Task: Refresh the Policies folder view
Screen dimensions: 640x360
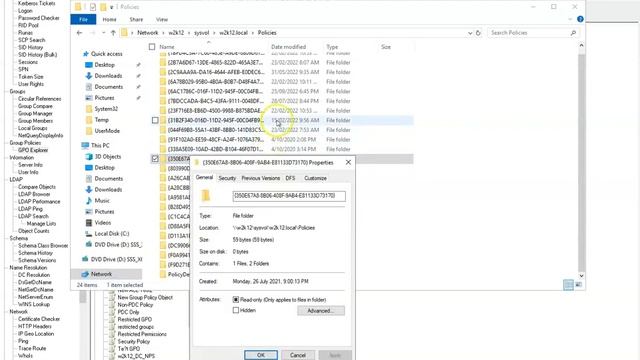Action: (478, 33)
